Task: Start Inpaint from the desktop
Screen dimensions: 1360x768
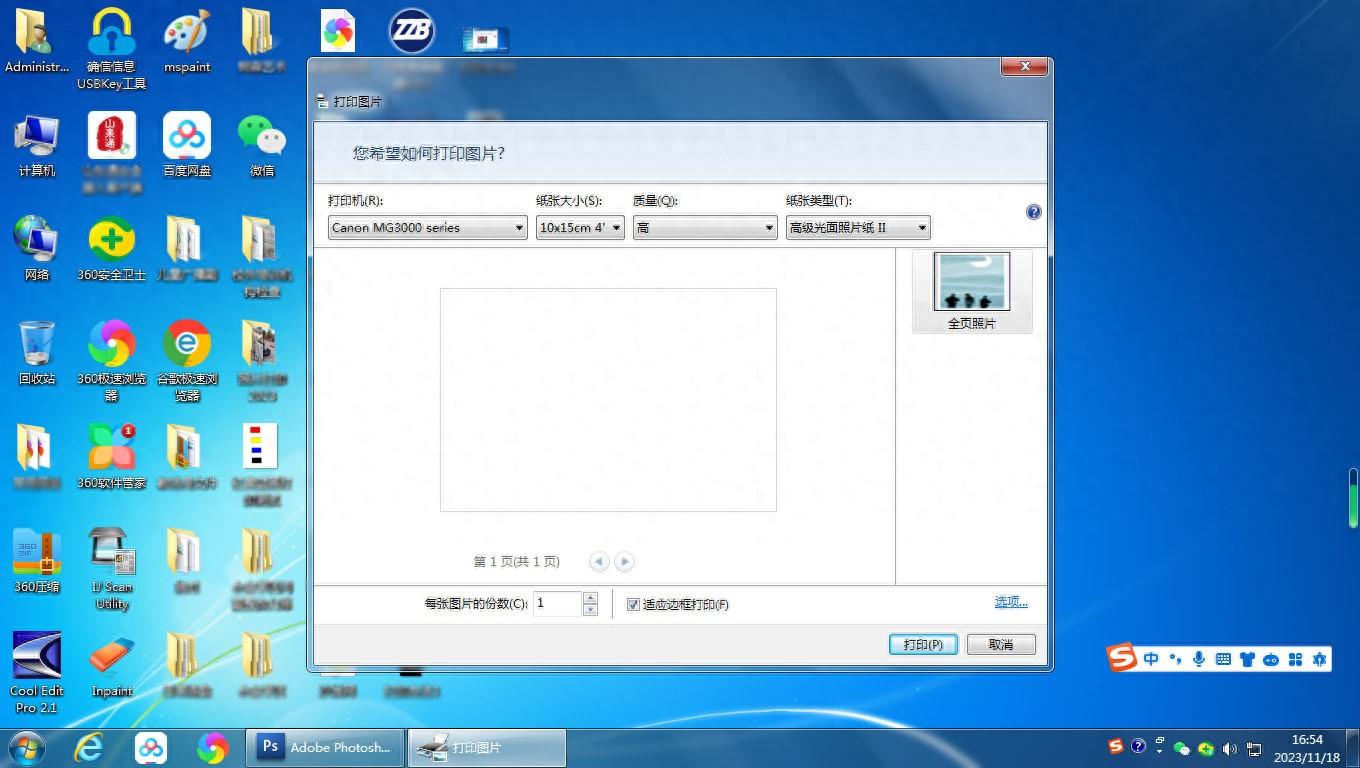Action: tap(111, 655)
